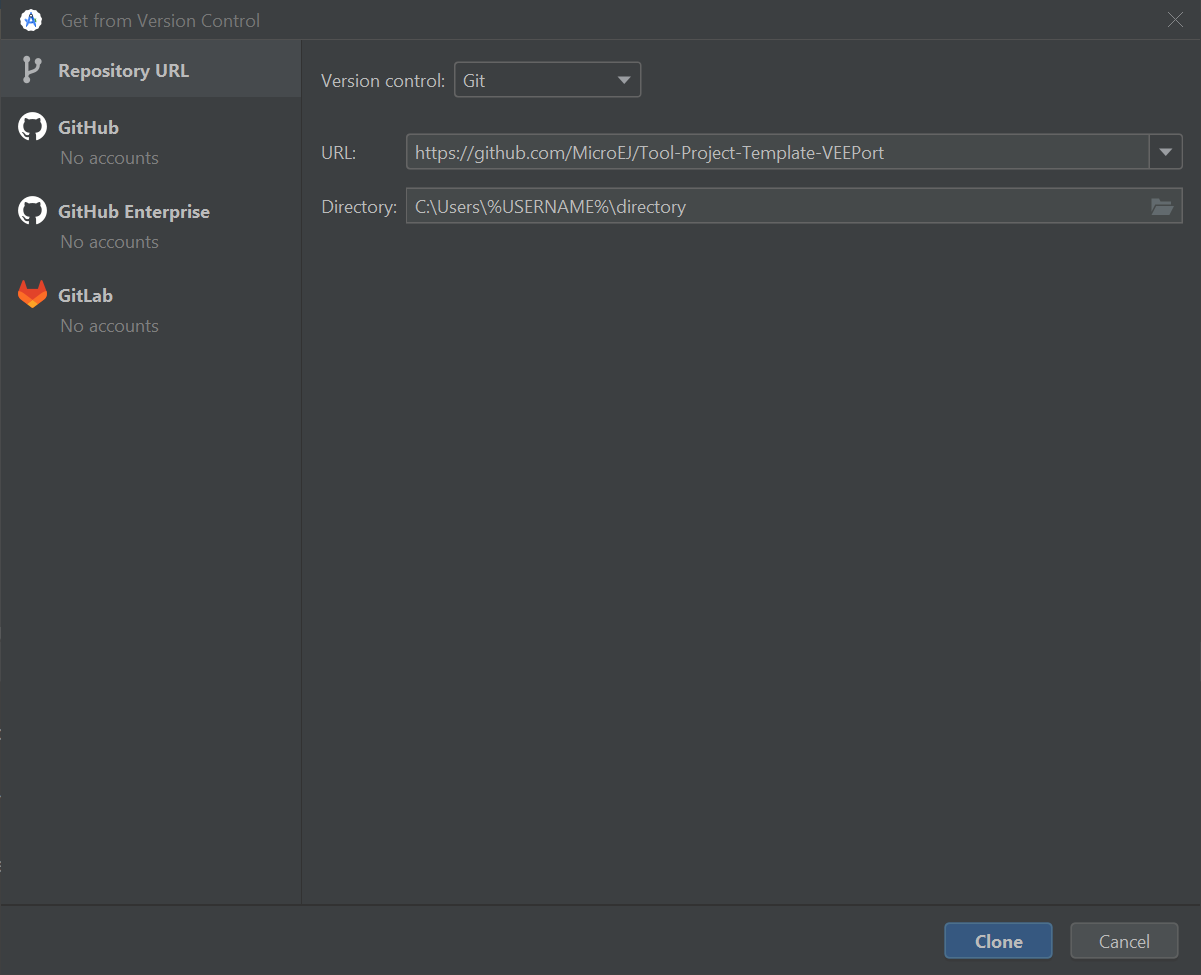
Task: Click the Android Studio logo in title bar
Action: pos(30,20)
